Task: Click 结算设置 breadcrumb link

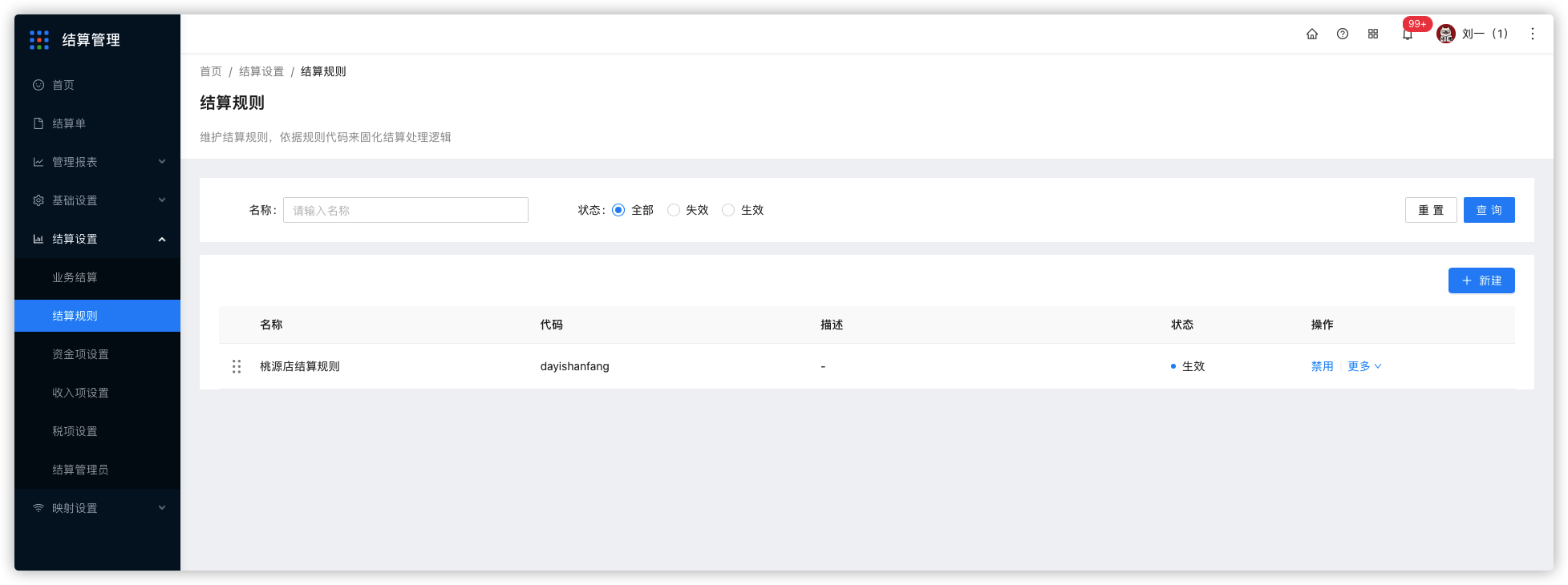Action: tap(261, 71)
